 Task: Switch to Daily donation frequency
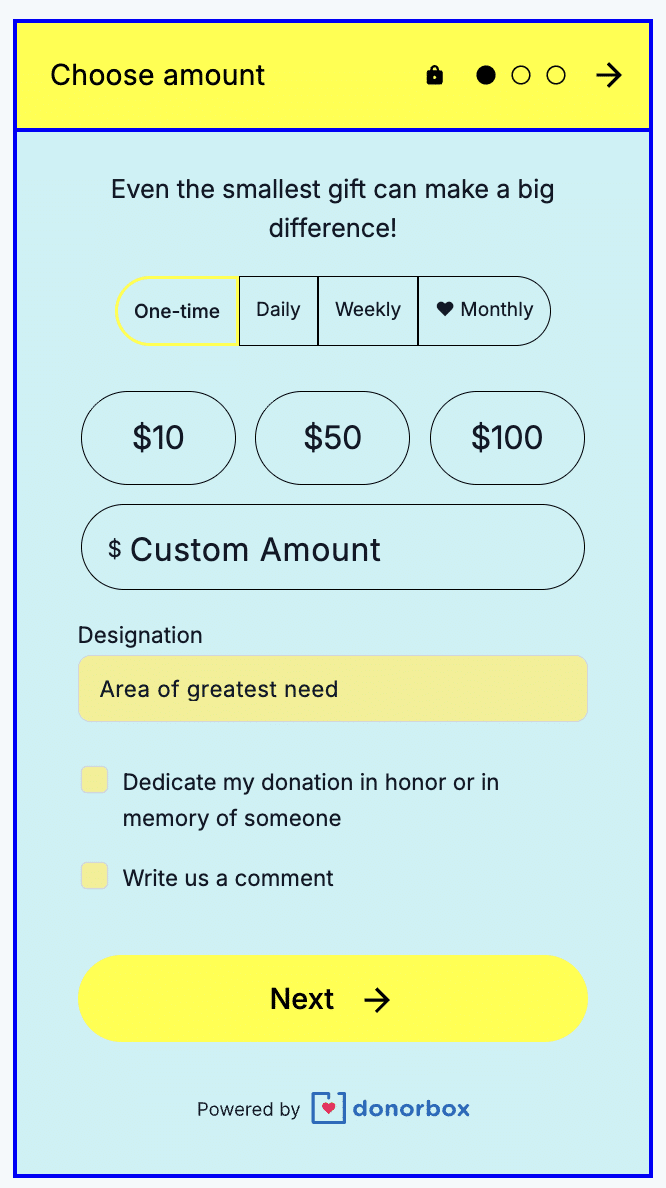point(278,310)
